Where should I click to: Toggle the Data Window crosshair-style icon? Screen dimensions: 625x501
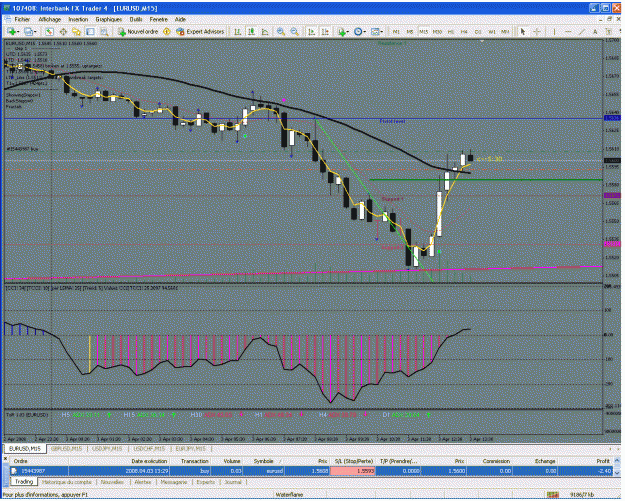point(63,31)
